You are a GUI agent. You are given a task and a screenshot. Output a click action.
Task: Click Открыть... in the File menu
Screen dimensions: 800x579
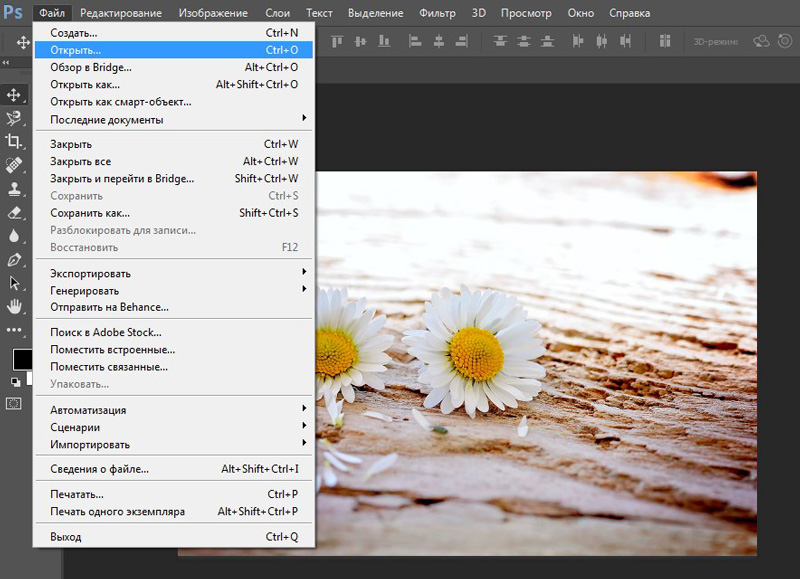point(76,50)
